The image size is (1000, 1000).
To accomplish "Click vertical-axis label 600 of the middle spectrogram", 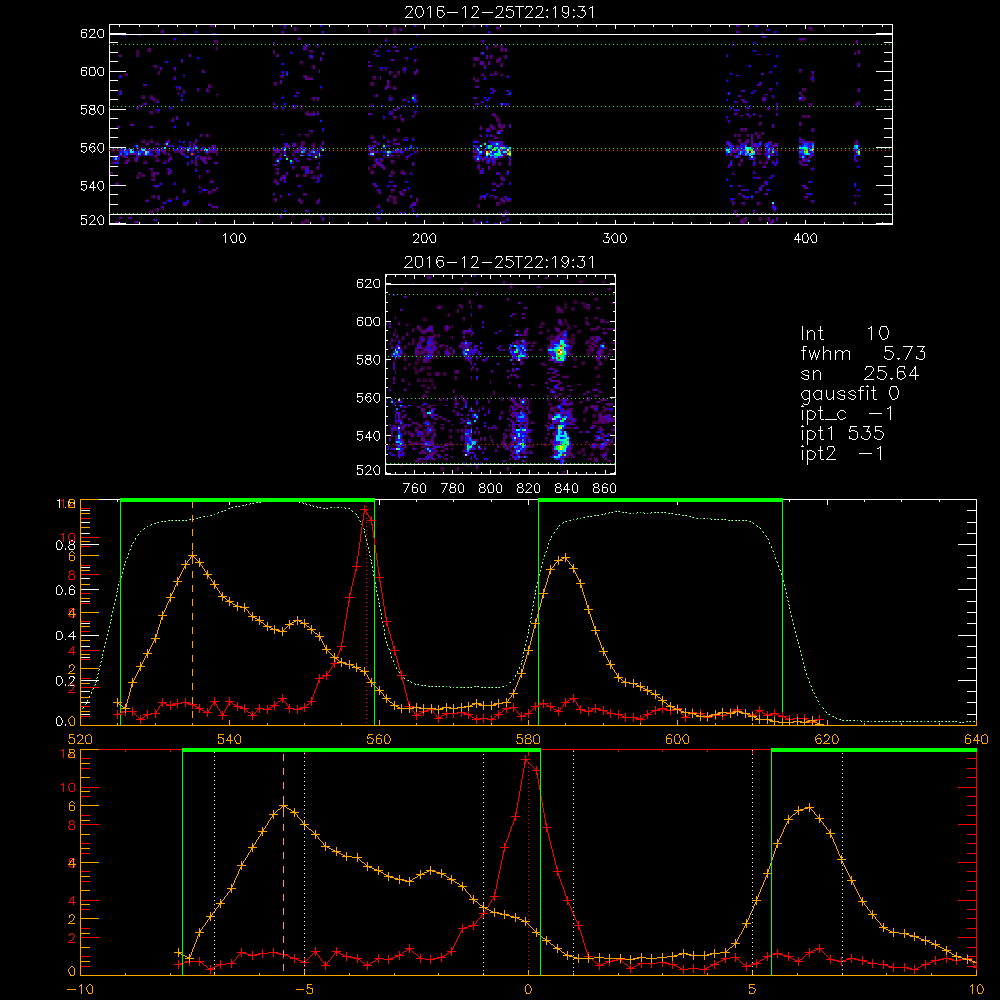I will [368, 321].
